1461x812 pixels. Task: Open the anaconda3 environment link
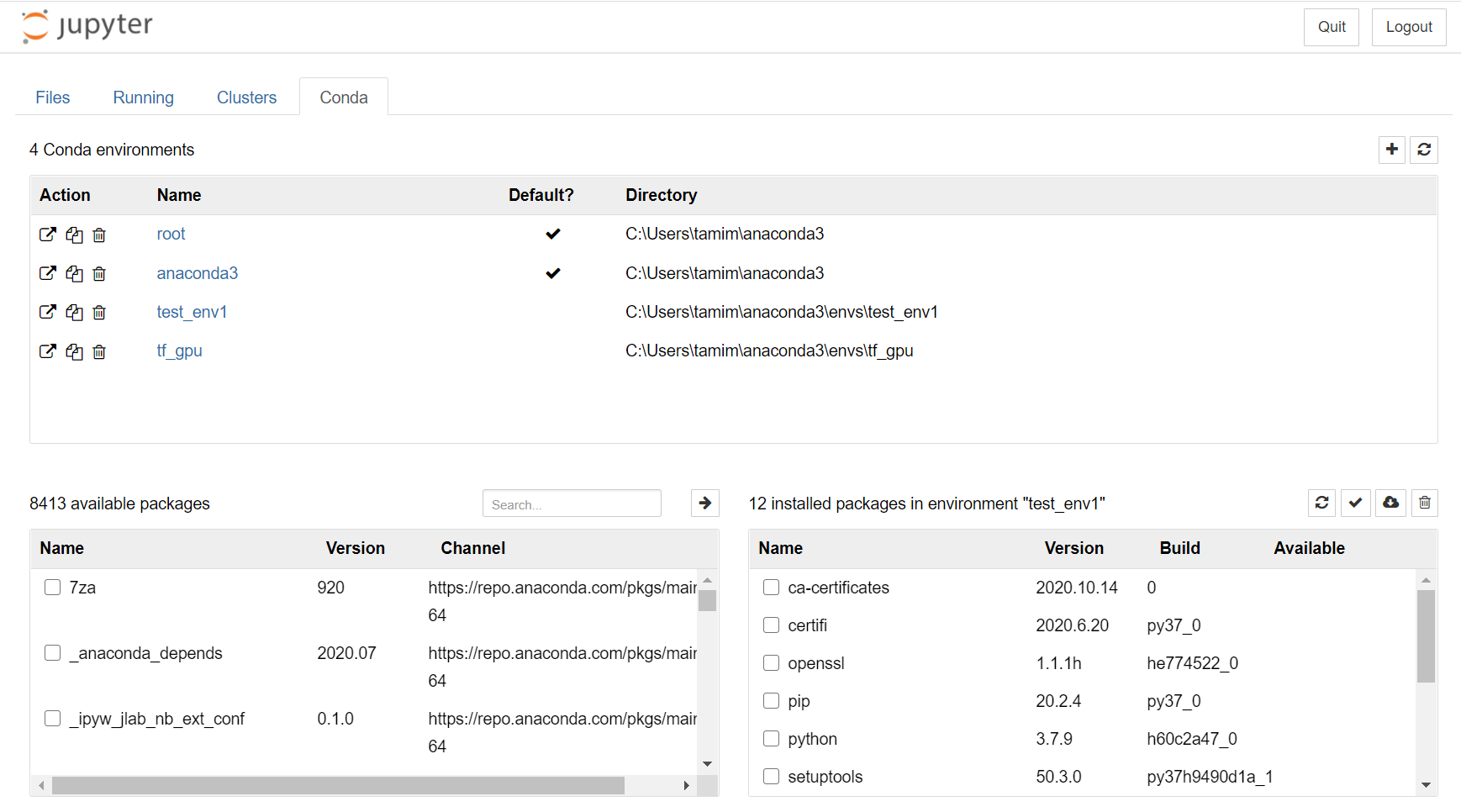click(198, 273)
